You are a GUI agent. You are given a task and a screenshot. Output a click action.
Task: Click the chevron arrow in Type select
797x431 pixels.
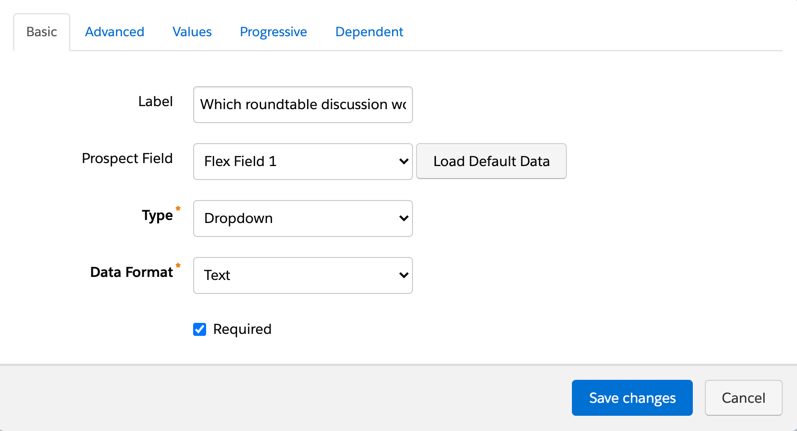[x=403, y=218]
